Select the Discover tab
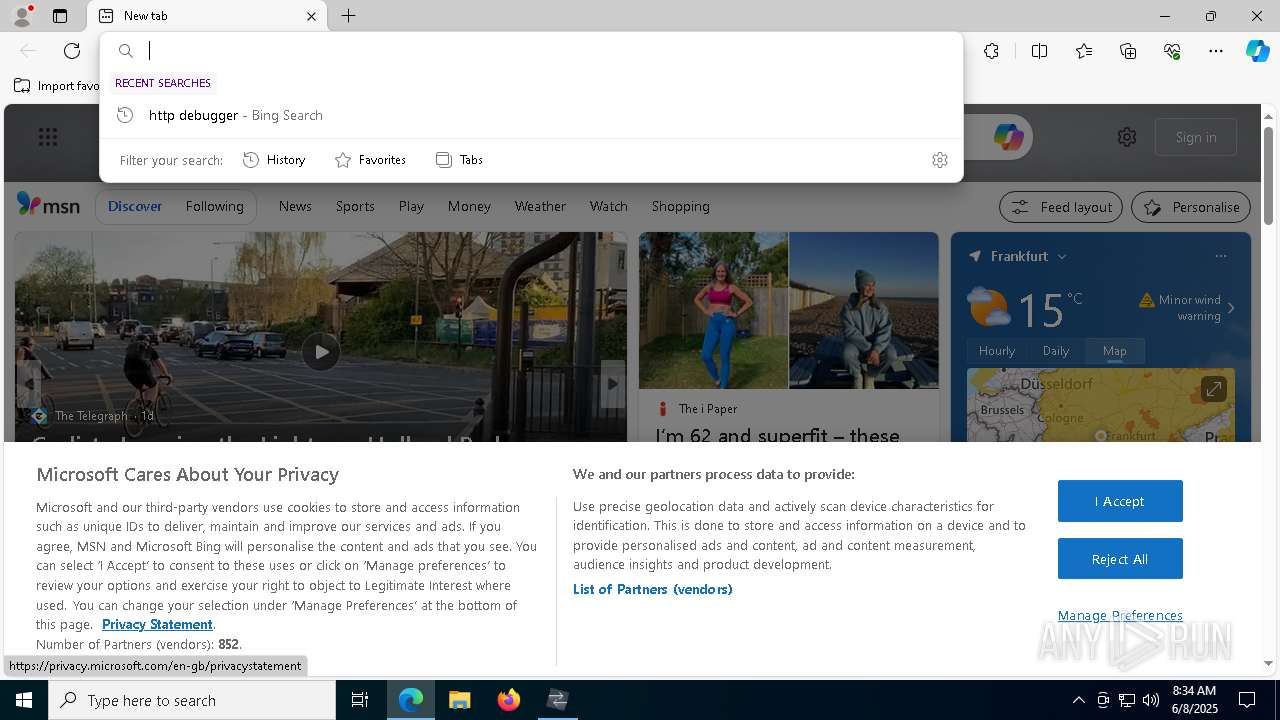 pos(135,206)
